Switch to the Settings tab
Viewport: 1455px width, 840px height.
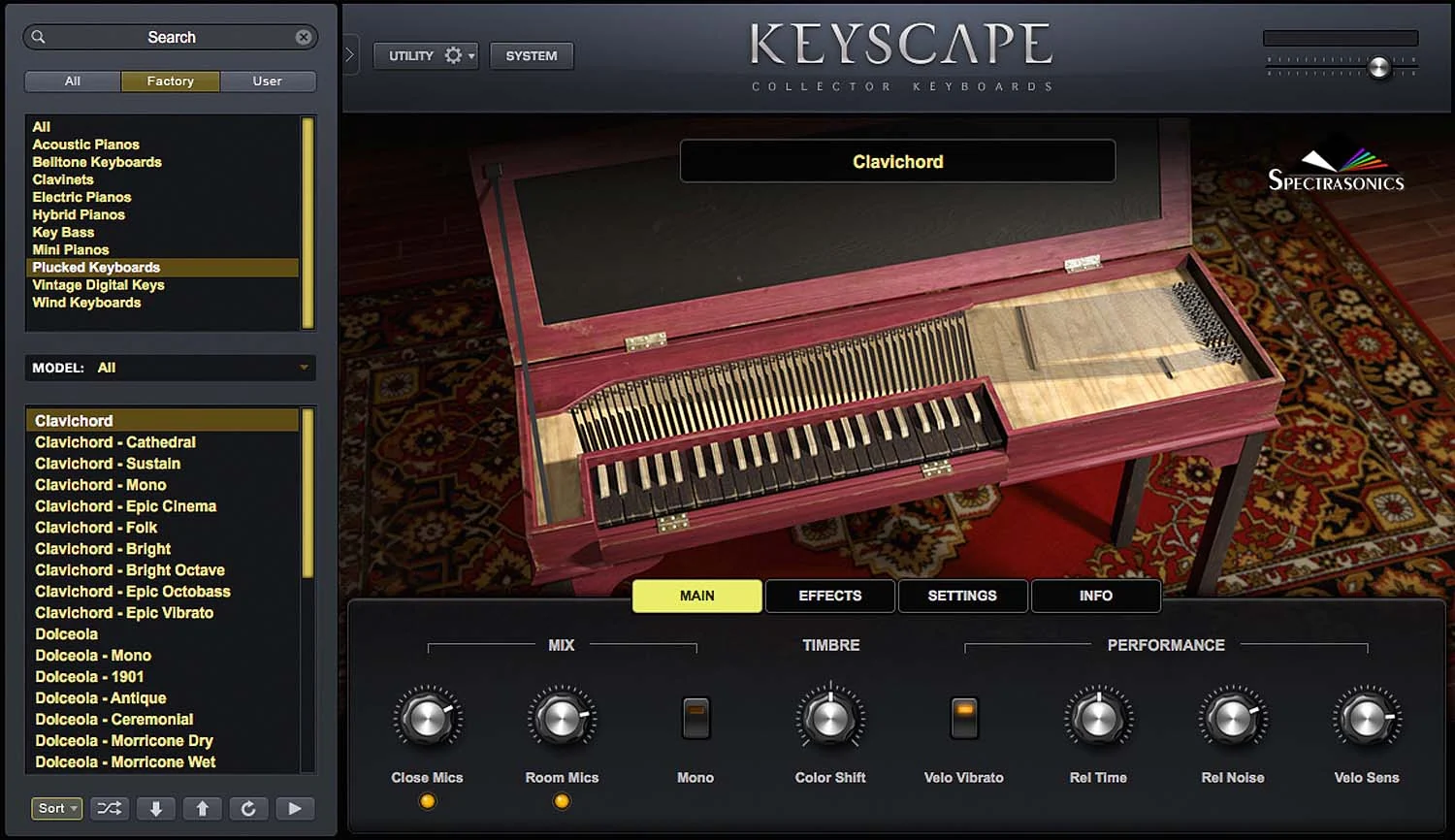pyautogui.click(x=962, y=596)
